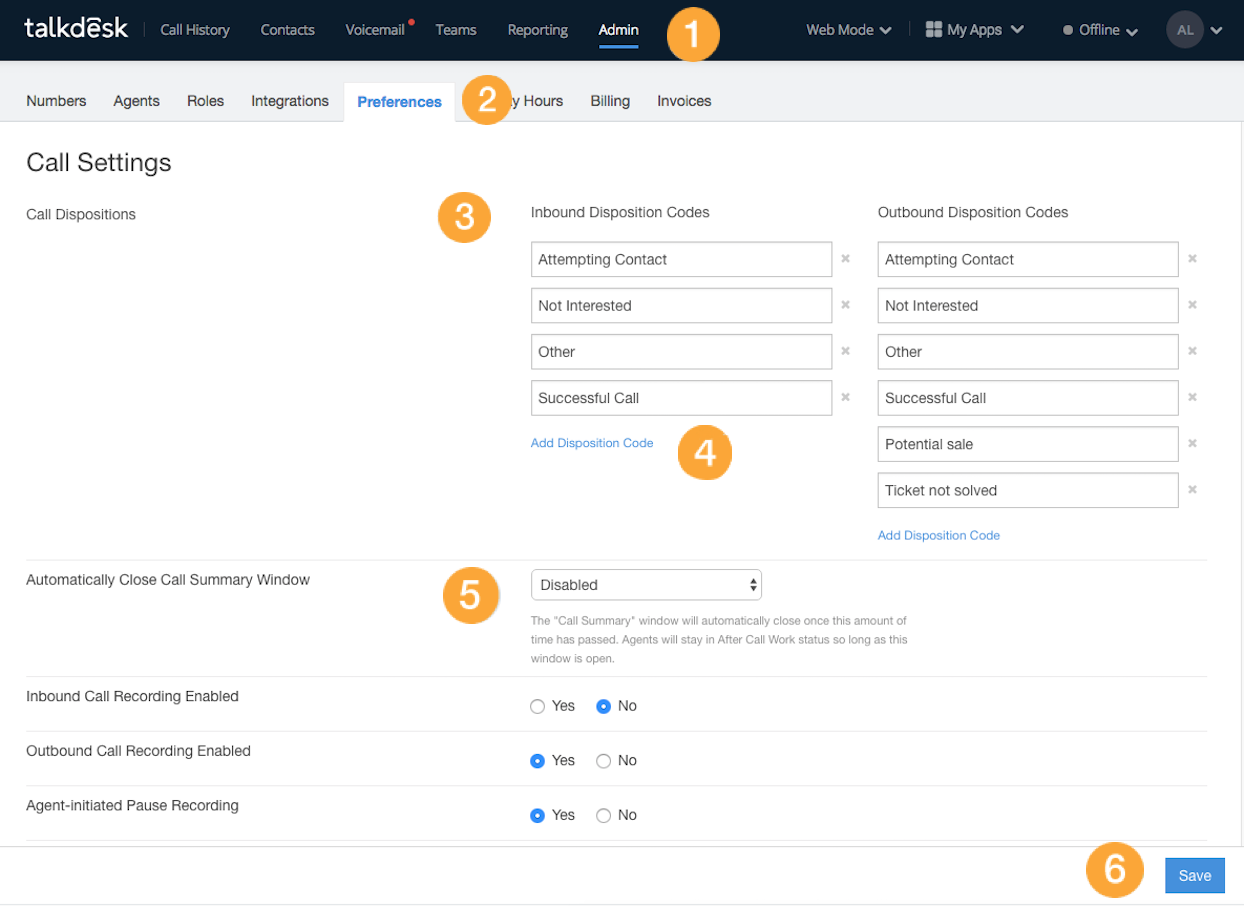The image size is (1244, 906).
Task: Open Automatically Close Call Summary dropdown
Action: 646,584
